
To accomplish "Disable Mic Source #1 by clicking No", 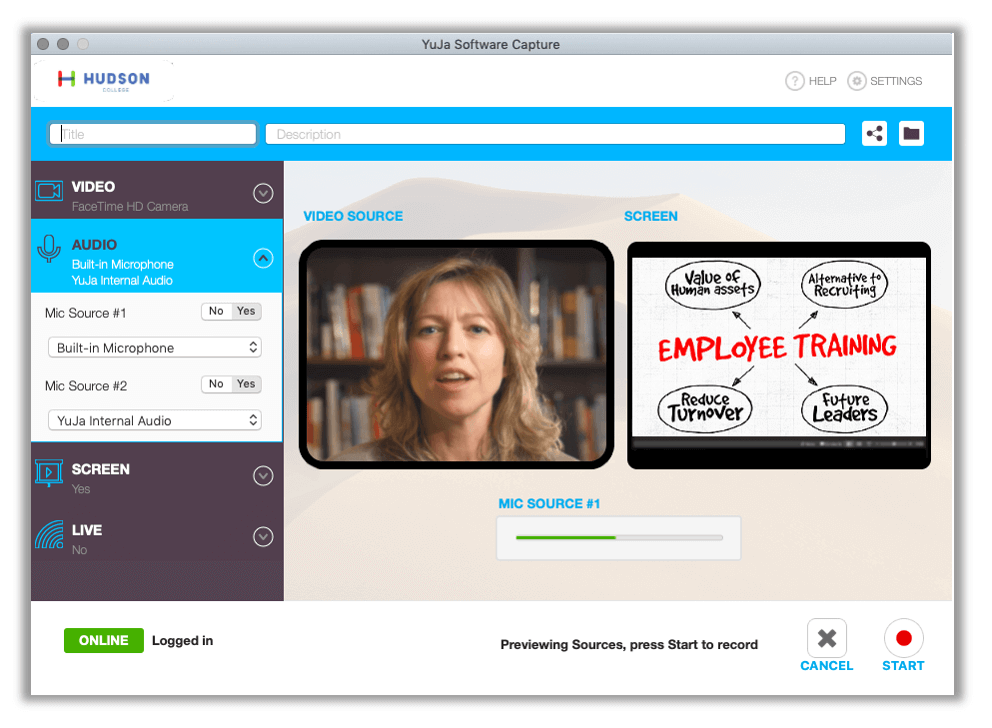I will [217, 311].
